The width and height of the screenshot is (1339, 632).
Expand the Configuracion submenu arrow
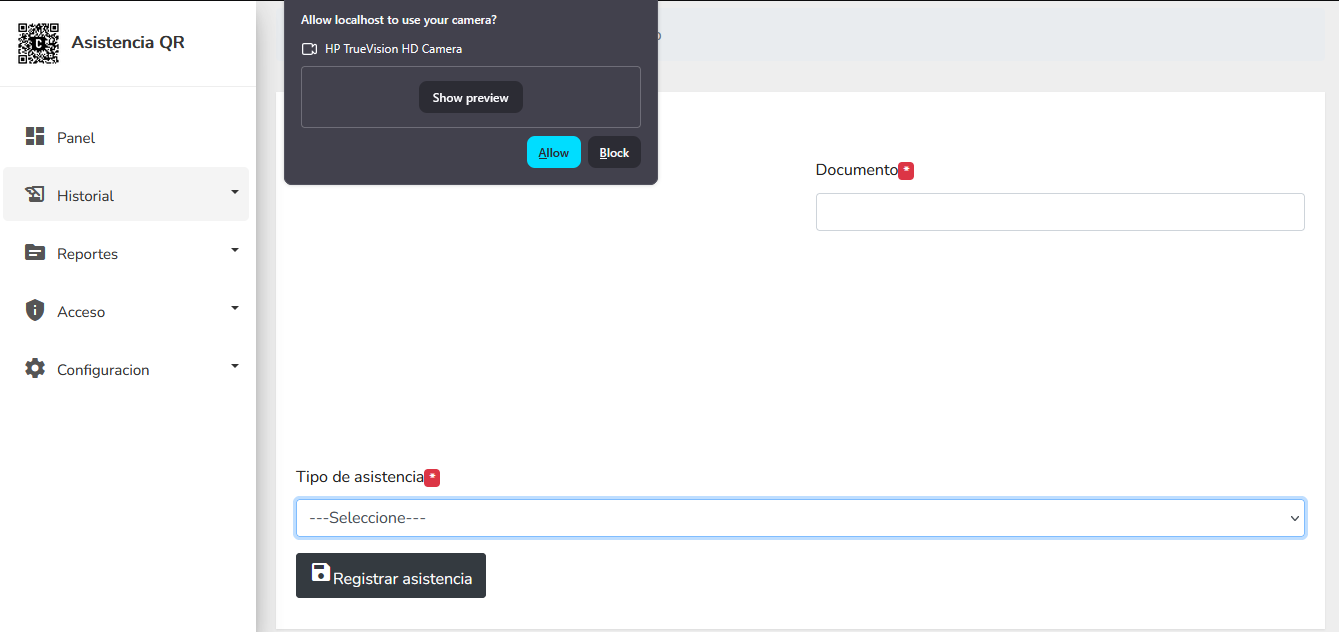235,366
